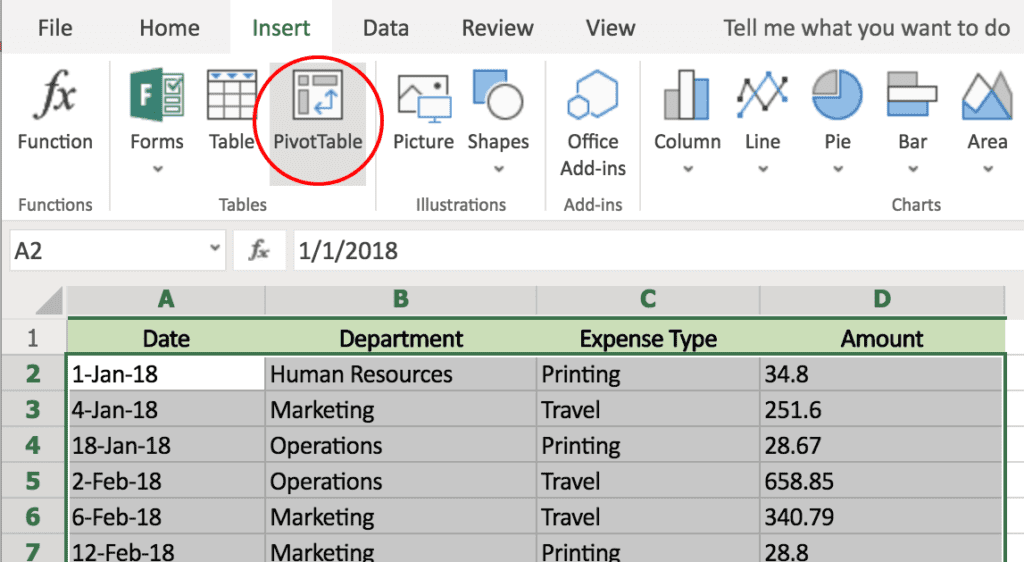Switch to the Home tab
This screenshot has height=562, width=1024.
coord(170,29)
